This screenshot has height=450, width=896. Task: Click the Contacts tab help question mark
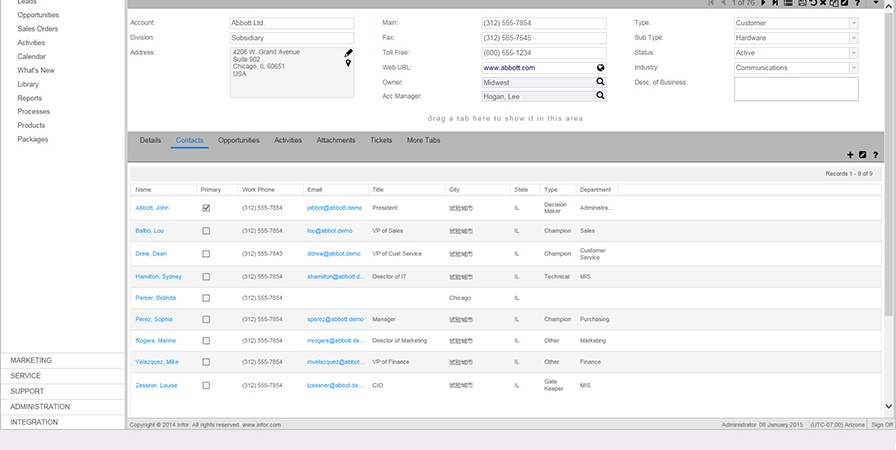[875, 155]
